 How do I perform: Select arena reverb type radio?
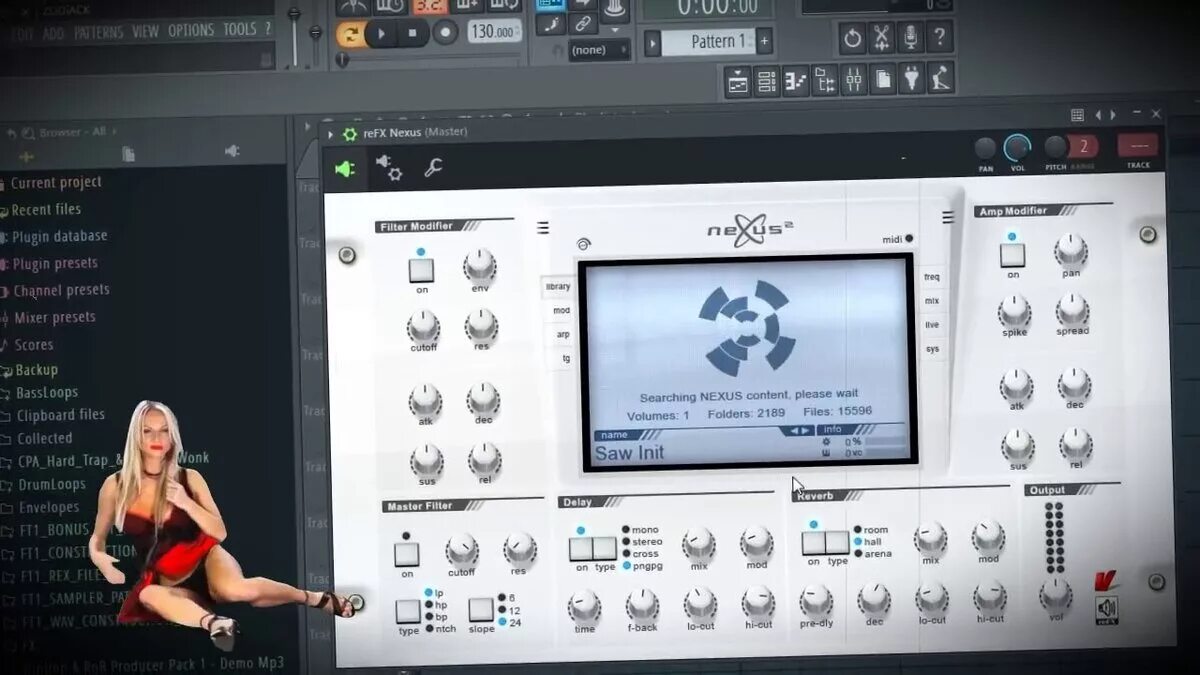(858, 553)
